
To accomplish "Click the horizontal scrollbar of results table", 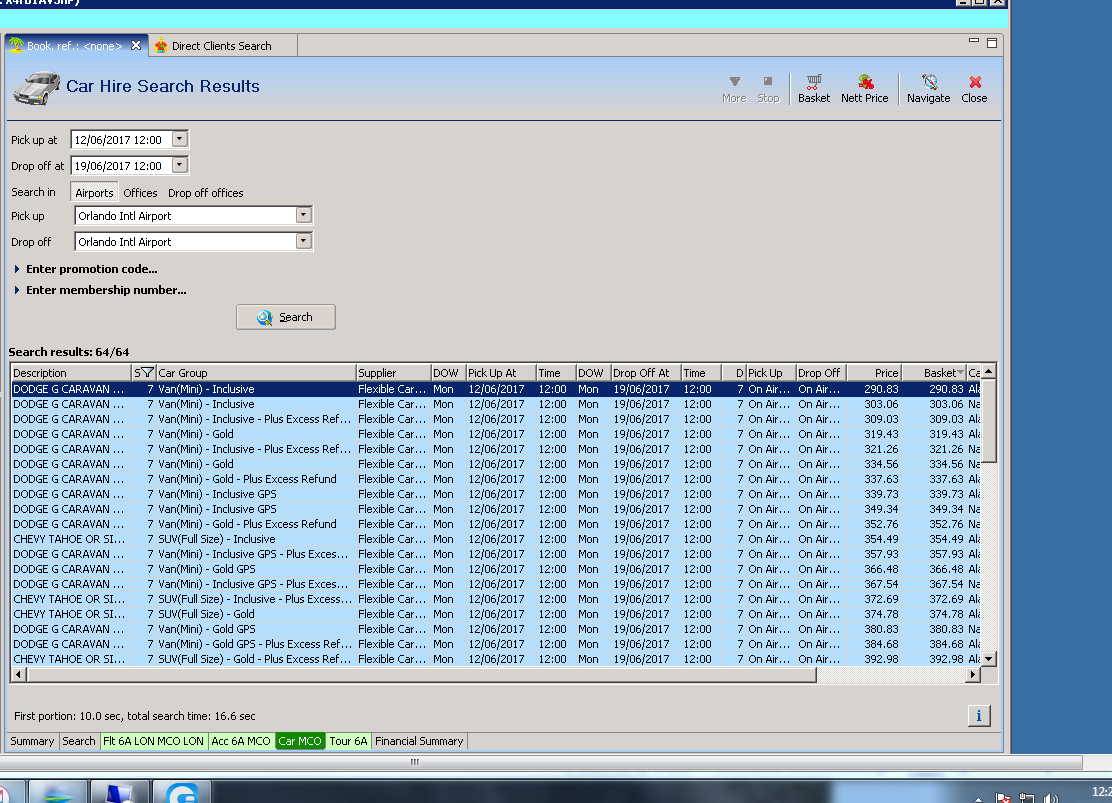I will (420, 675).
